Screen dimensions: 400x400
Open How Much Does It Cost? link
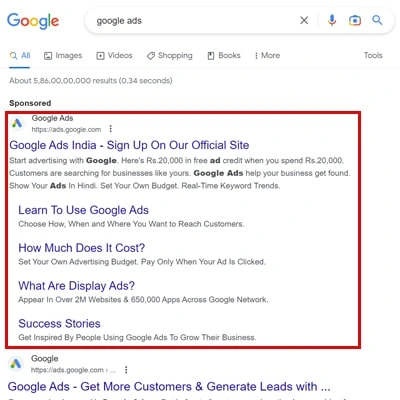click(x=82, y=248)
